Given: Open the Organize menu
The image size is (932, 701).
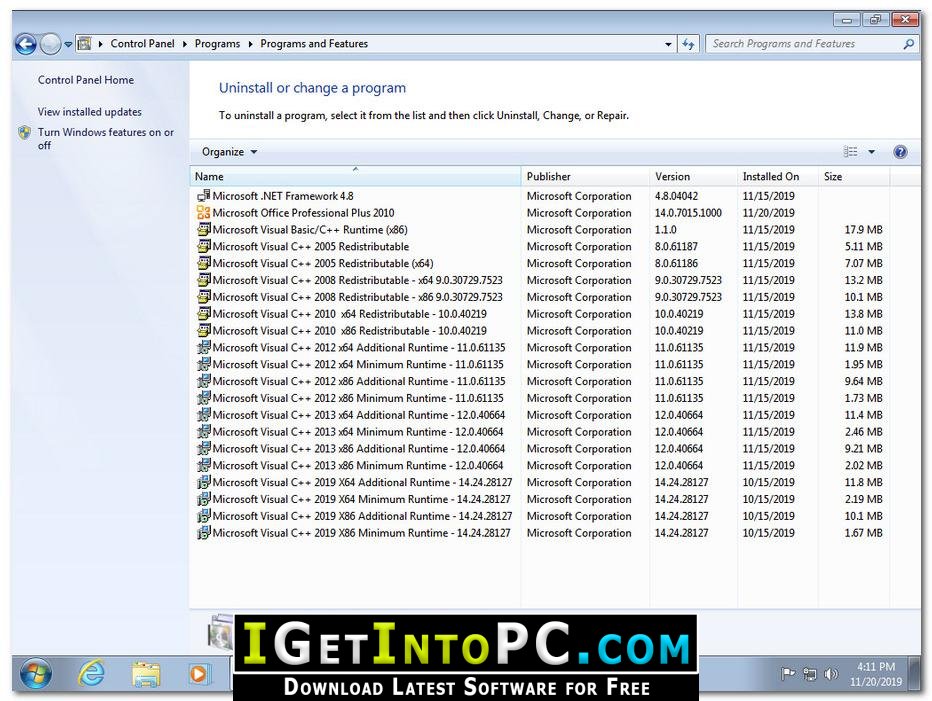Looking at the screenshot, I should pos(229,152).
